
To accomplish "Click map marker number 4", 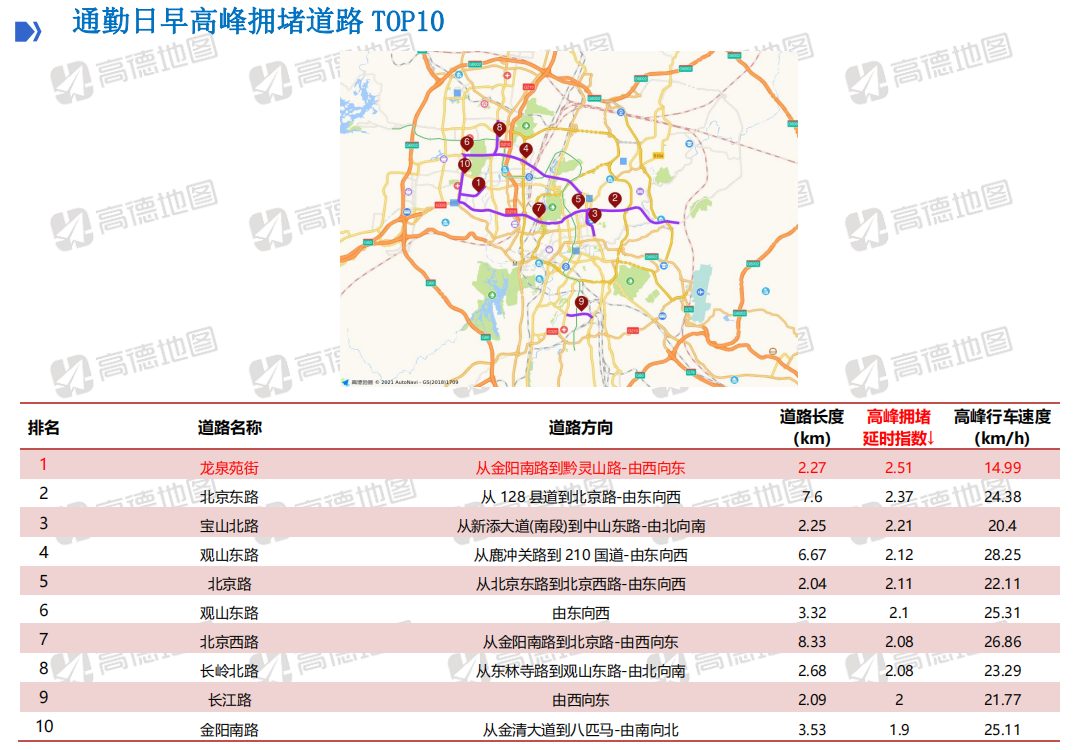I will (x=525, y=149).
